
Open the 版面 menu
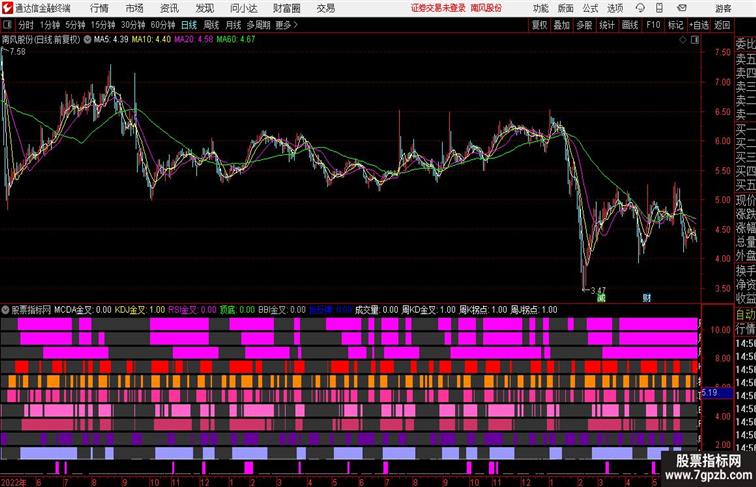click(x=566, y=8)
